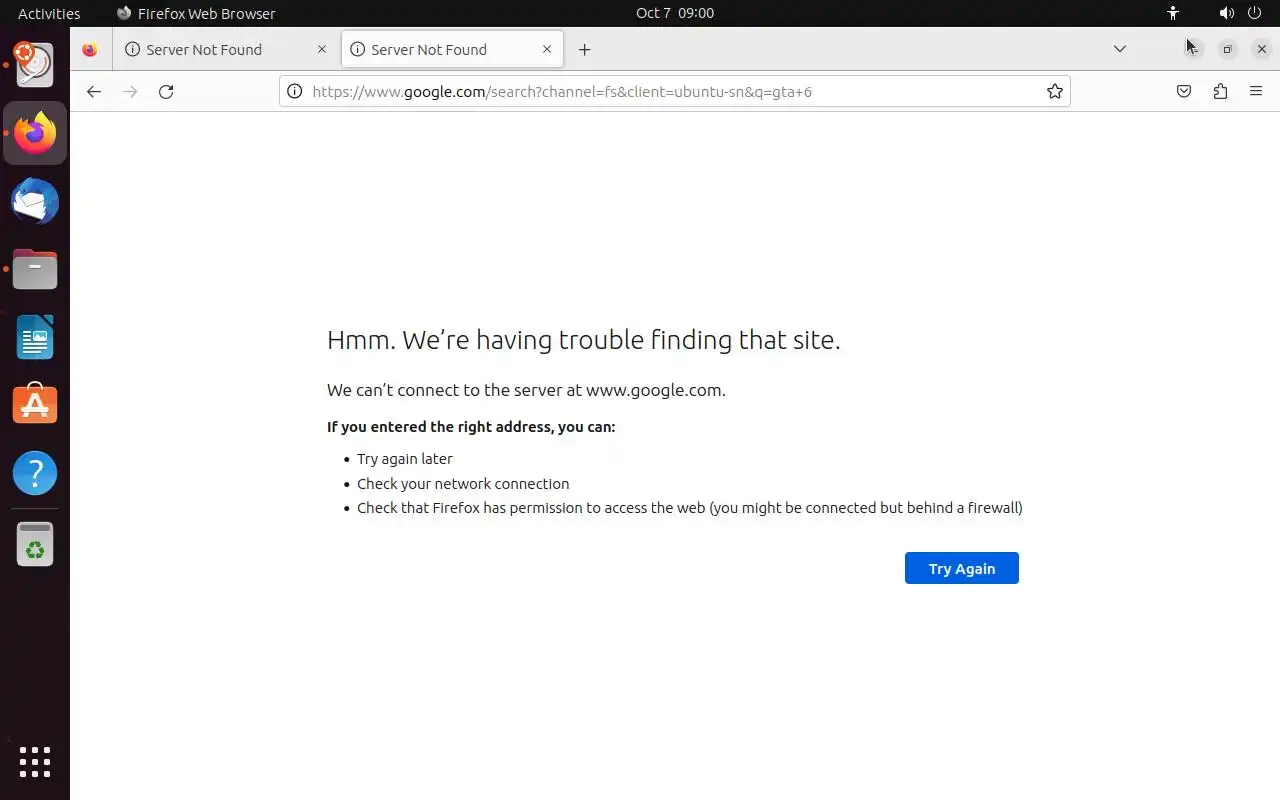Go back to the previous page
Viewport: 1280px width, 800px height.
(94, 91)
